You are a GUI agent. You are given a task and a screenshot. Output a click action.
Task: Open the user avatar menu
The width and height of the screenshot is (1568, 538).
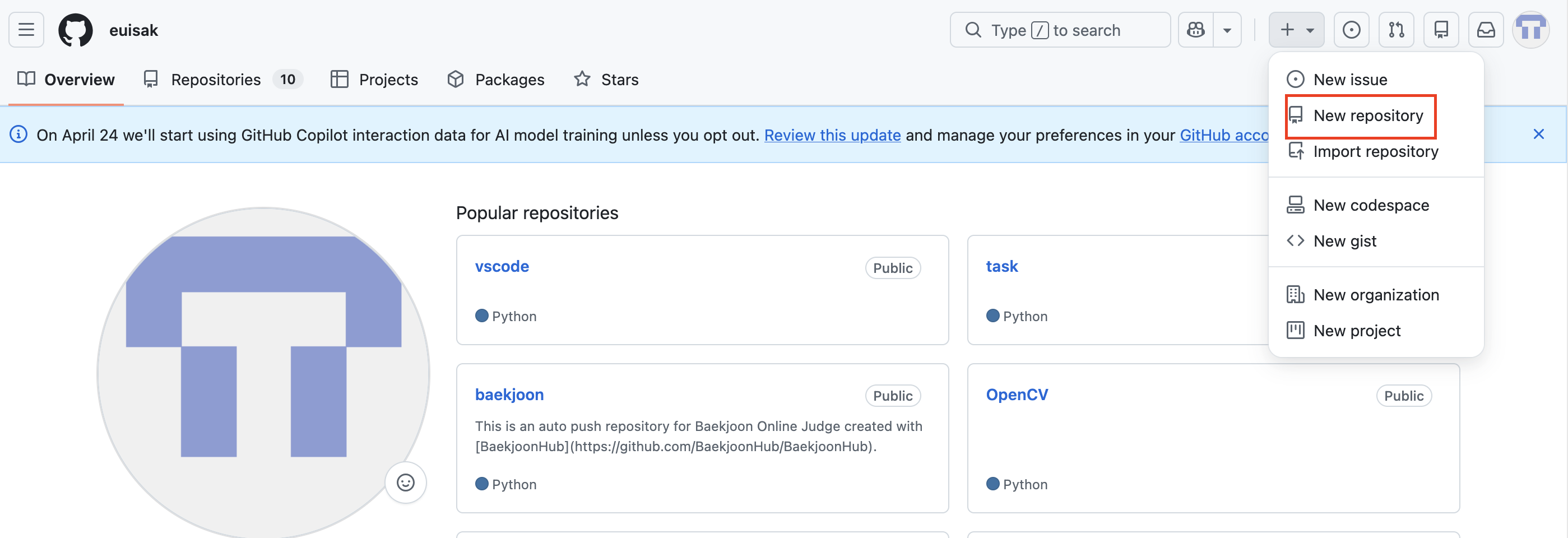point(1530,30)
